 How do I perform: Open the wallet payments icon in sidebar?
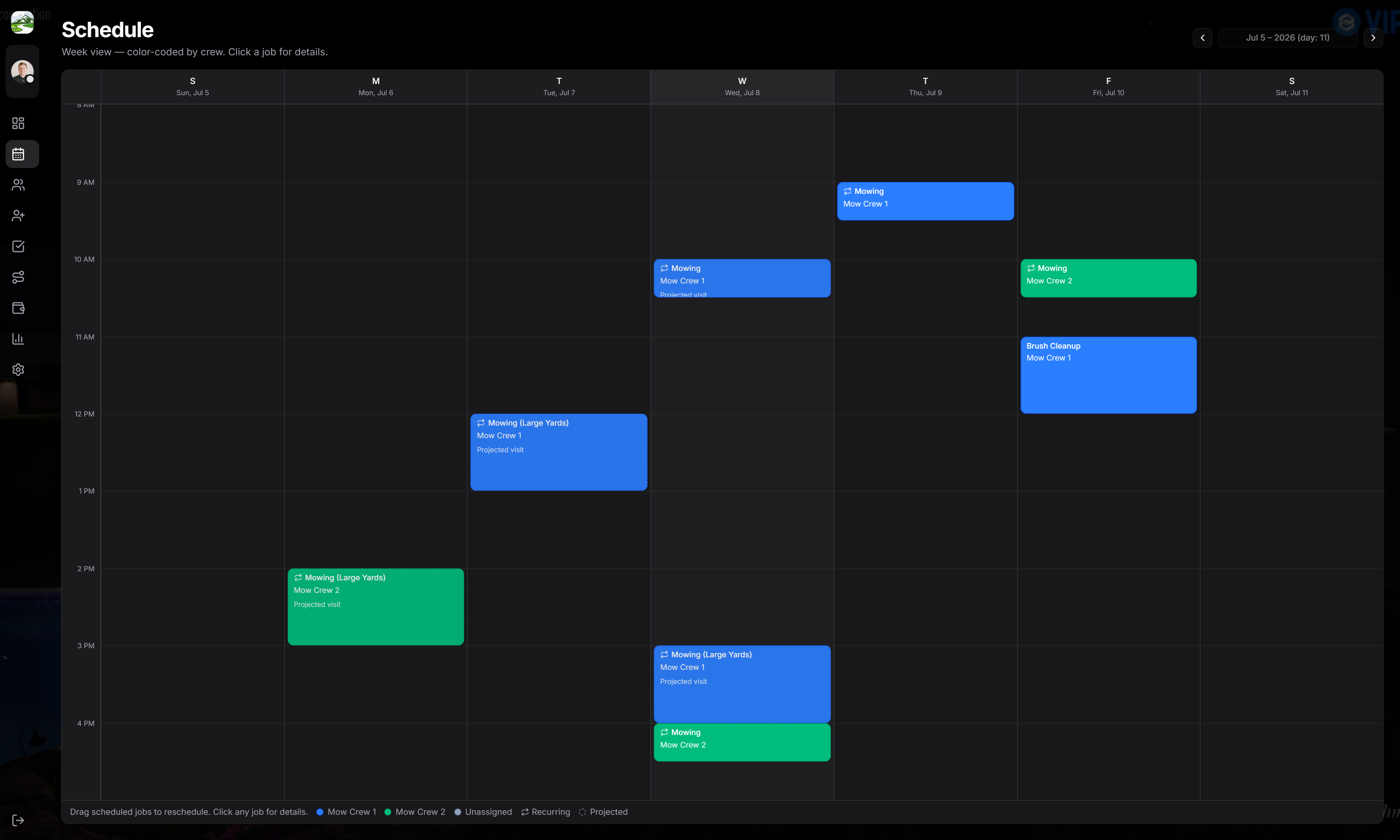(x=18, y=308)
